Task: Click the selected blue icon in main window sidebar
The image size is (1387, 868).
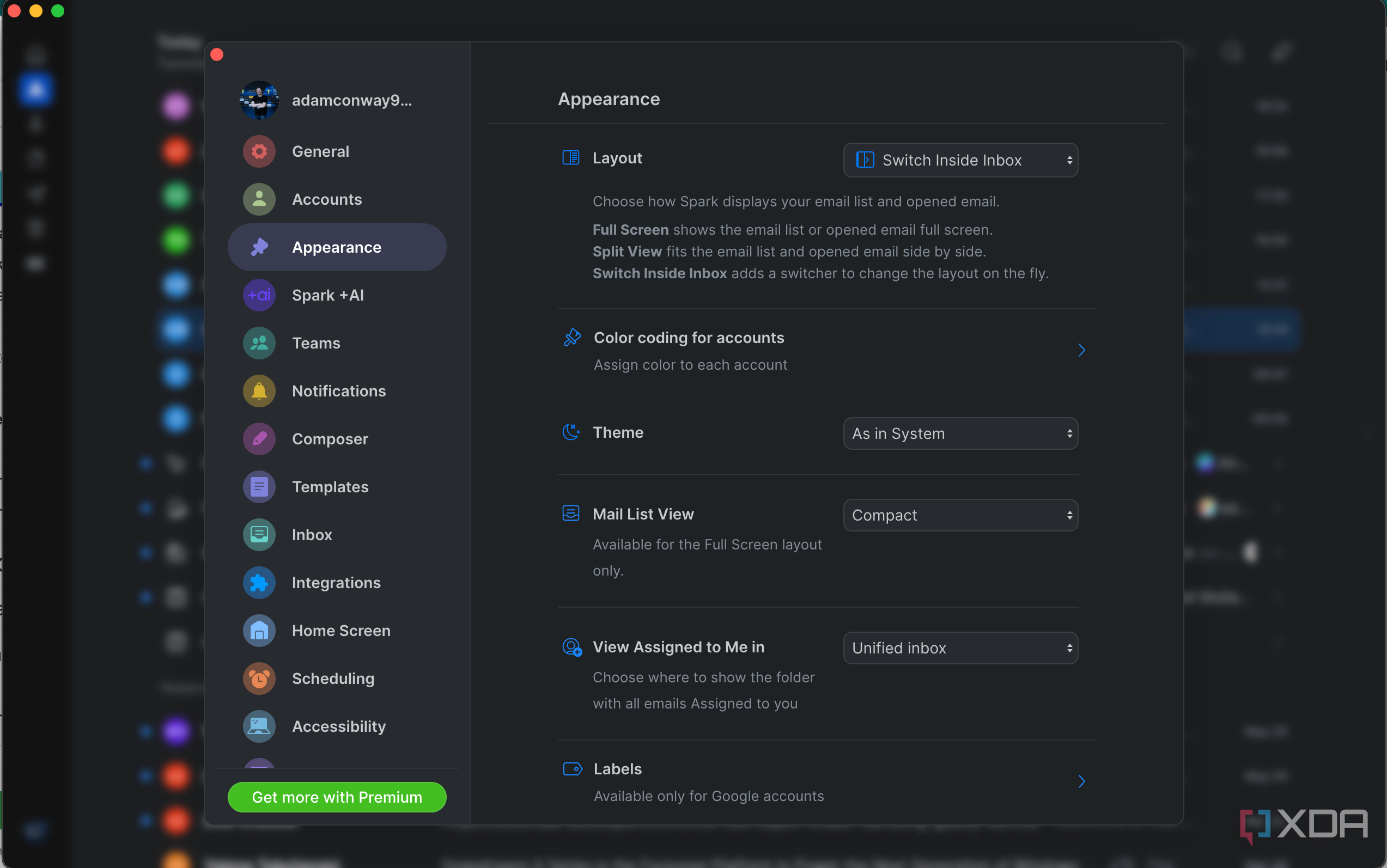Action: point(35,89)
